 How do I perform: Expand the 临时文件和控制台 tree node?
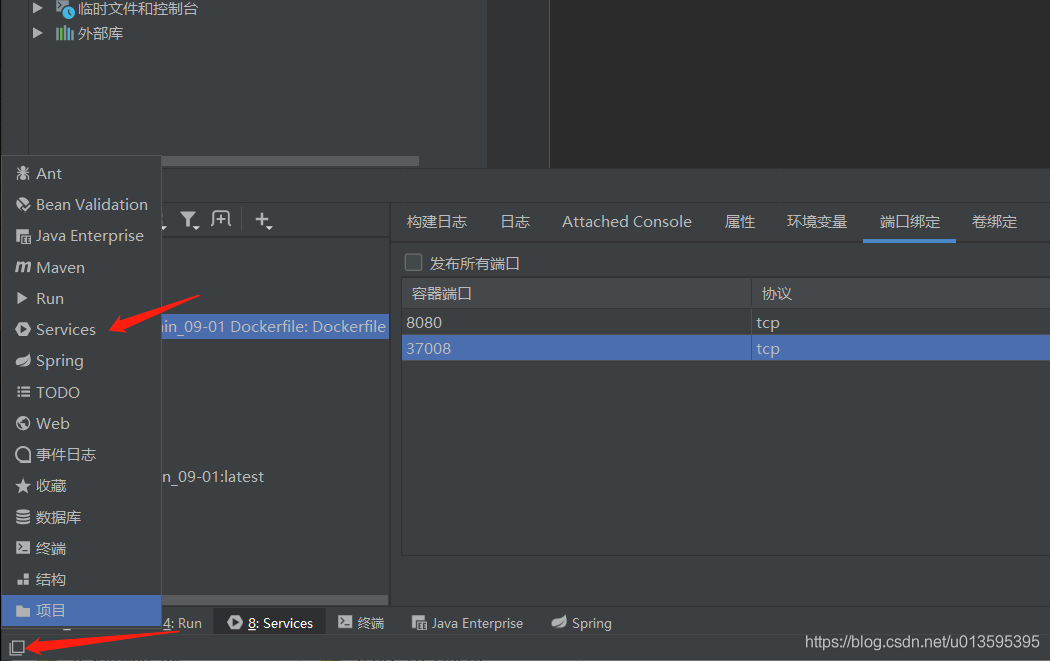point(38,9)
